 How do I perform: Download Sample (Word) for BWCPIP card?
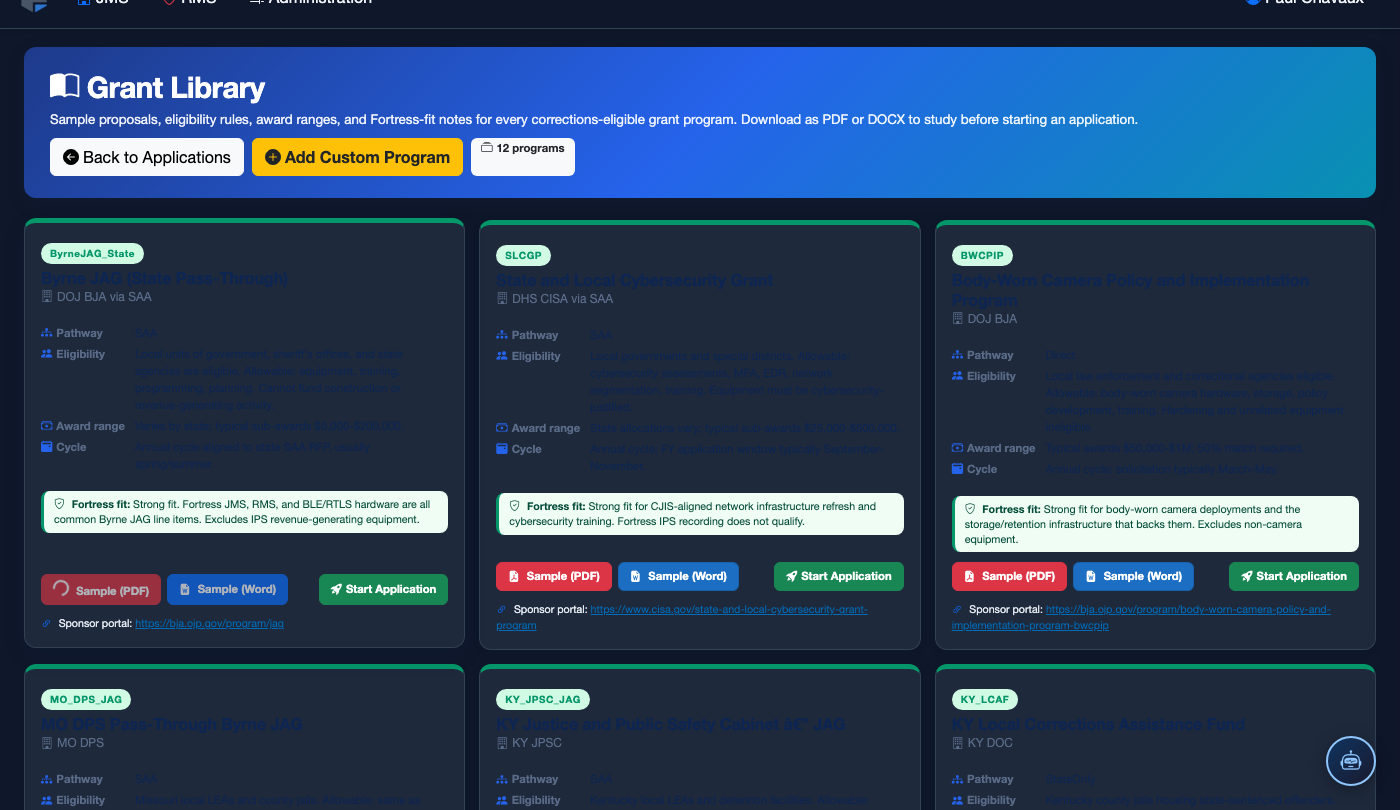tap(1133, 576)
